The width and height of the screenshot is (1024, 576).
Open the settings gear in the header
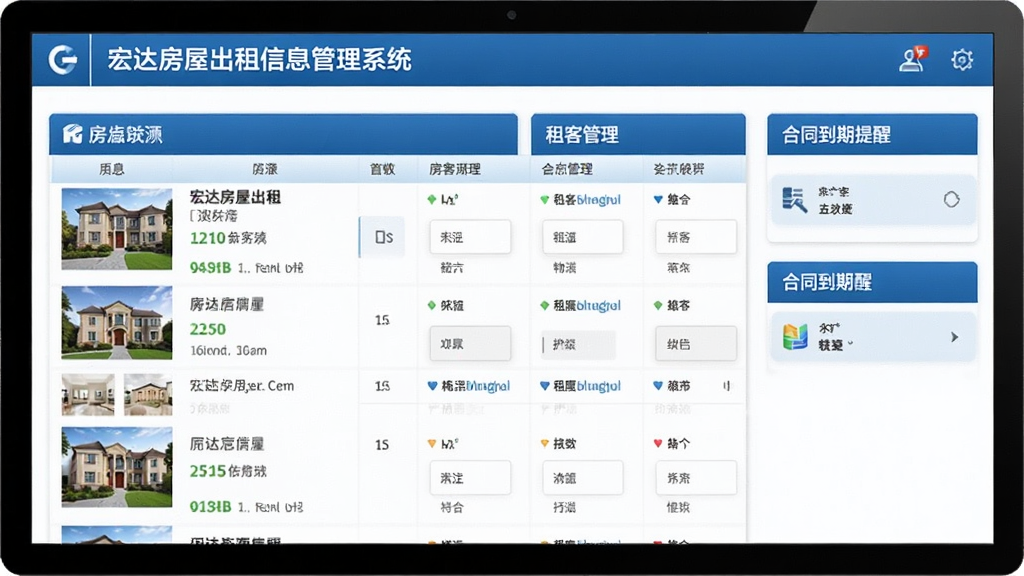pos(961,59)
